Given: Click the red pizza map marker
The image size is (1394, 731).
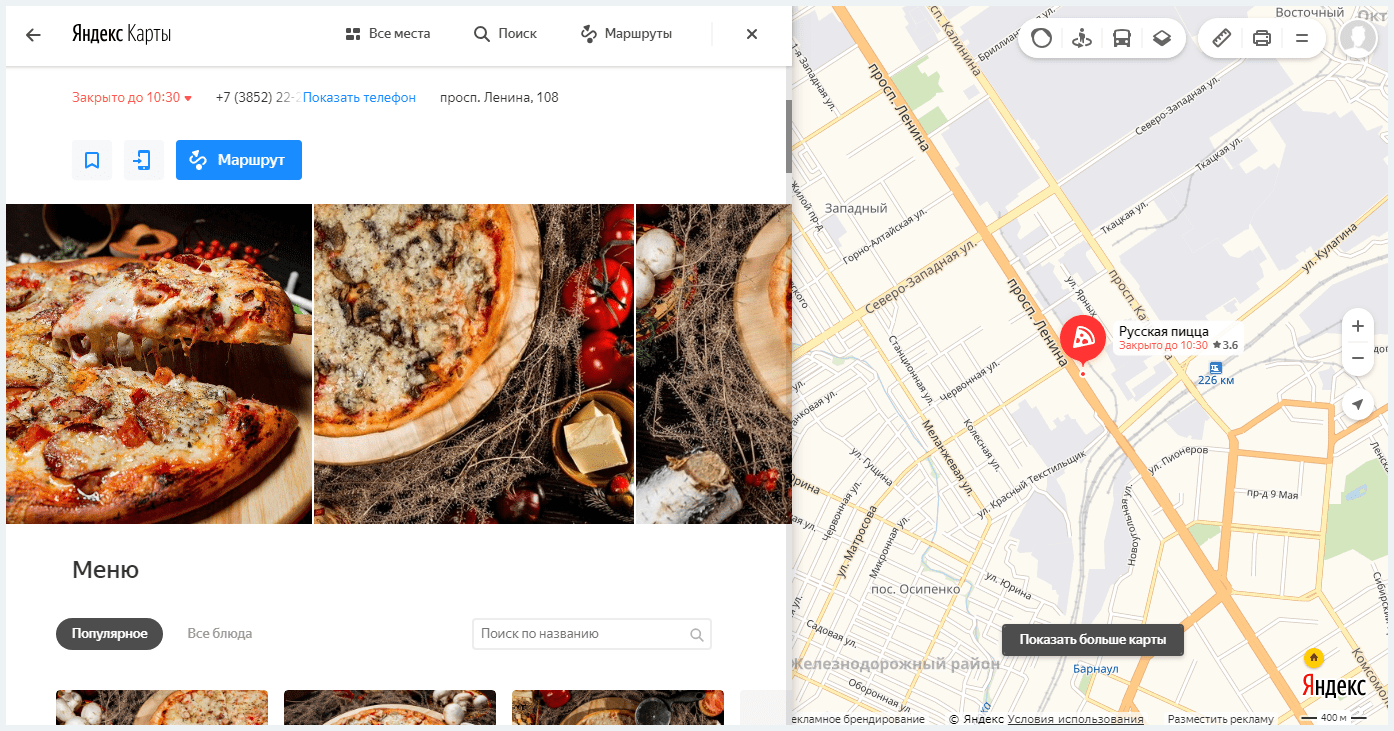Looking at the screenshot, I should coord(1082,341).
